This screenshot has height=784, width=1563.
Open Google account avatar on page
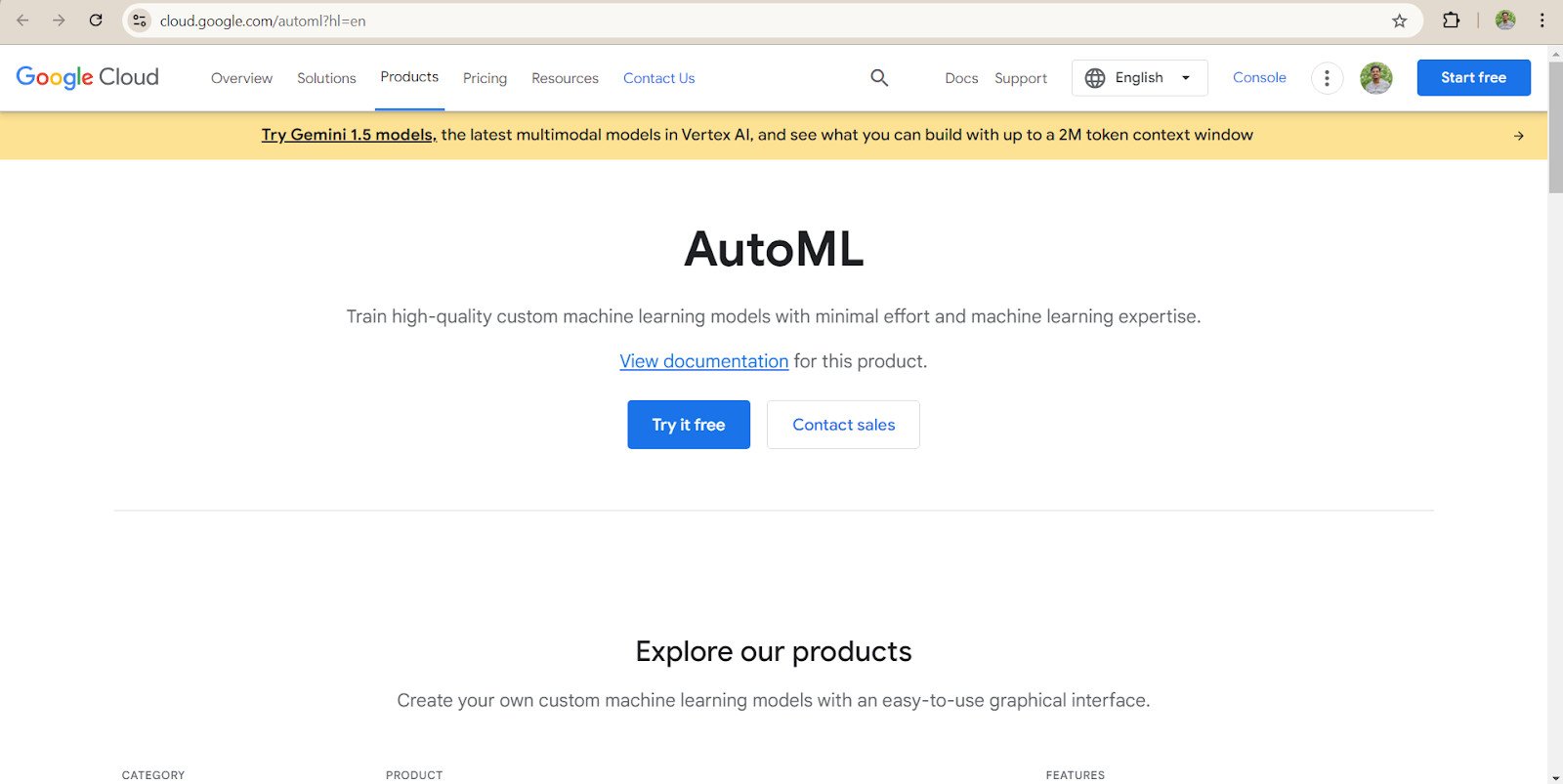tap(1376, 78)
